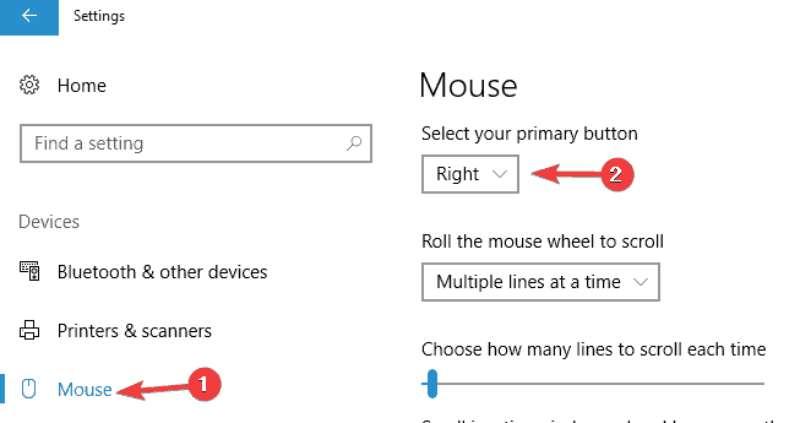Screen dimensions: 800x423
Task: Open Printers & scanners page
Action: [x=134, y=331]
